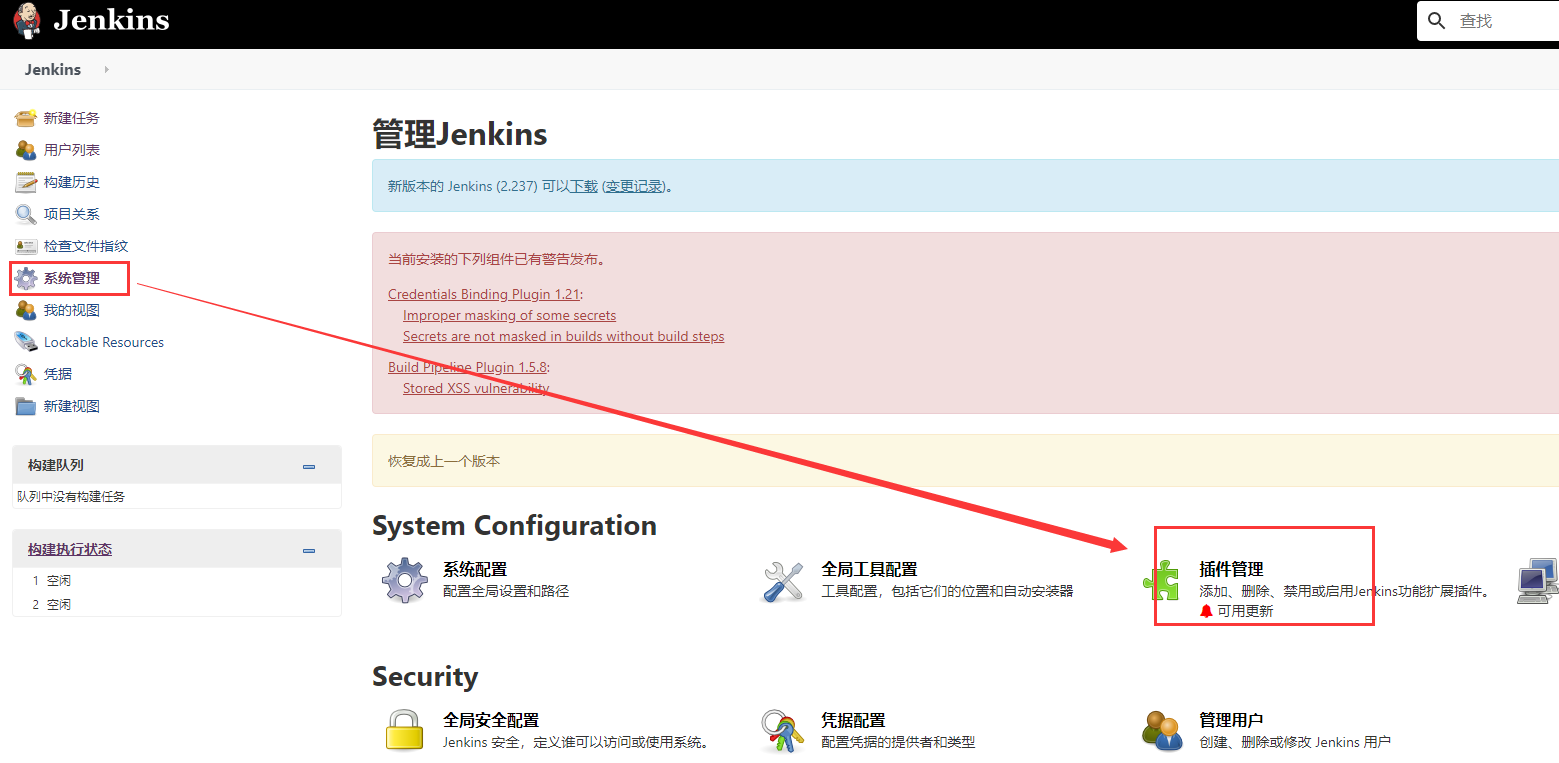This screenshot has width=1559, height=763.
Task: Click the 新建视图 folder icon
Action: tap(26, 406)
